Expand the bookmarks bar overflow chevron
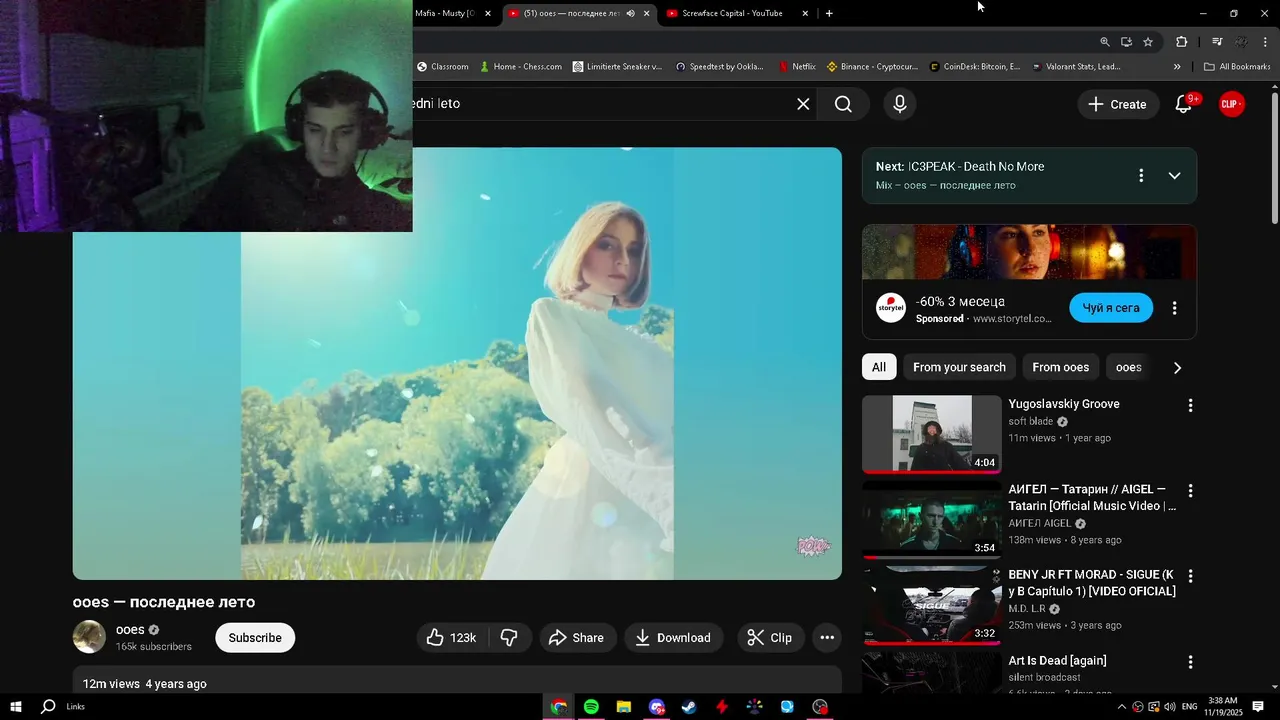1280x720 pixels. (1177, 67)
